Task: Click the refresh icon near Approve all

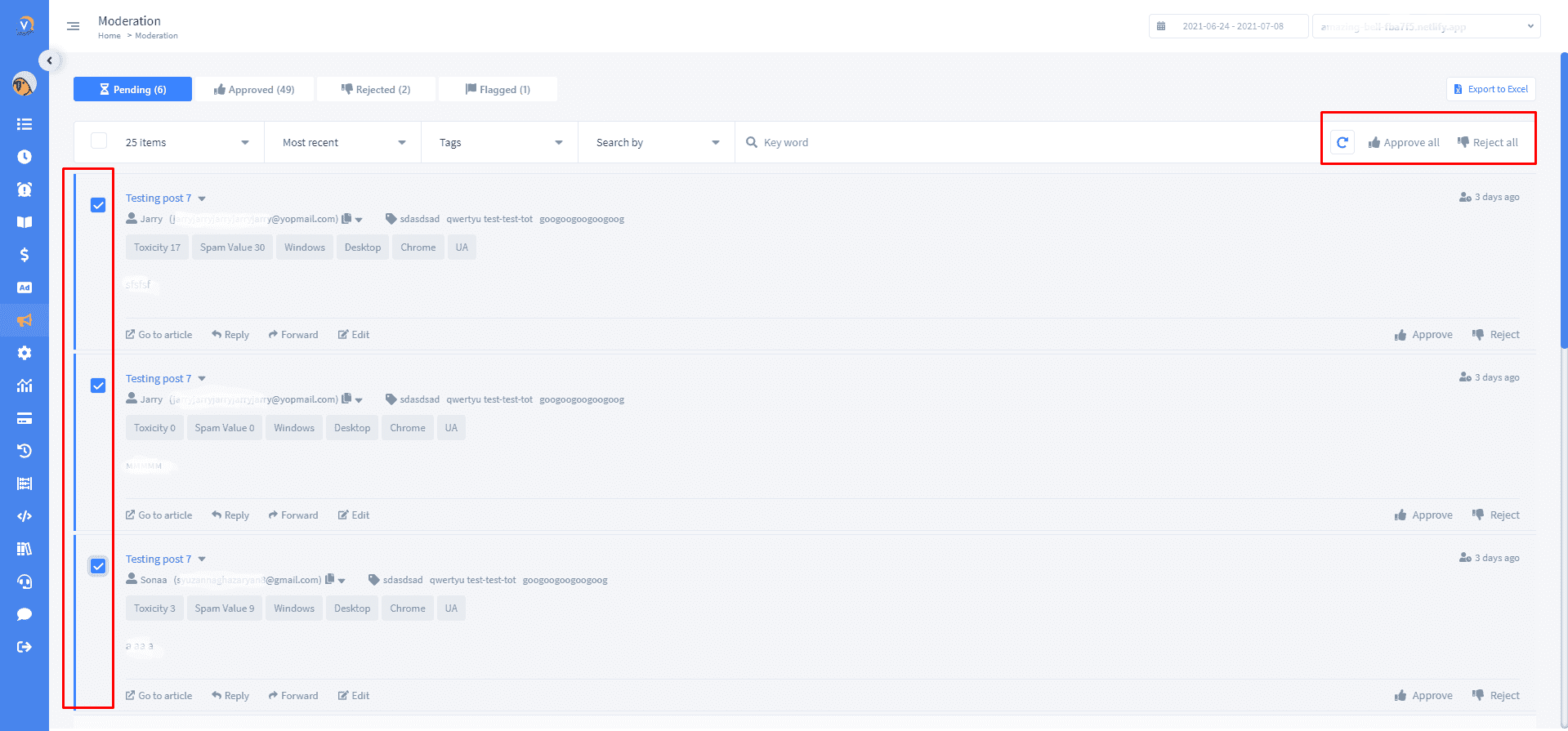Action: pyautogui.click(x=1342, y=142)
